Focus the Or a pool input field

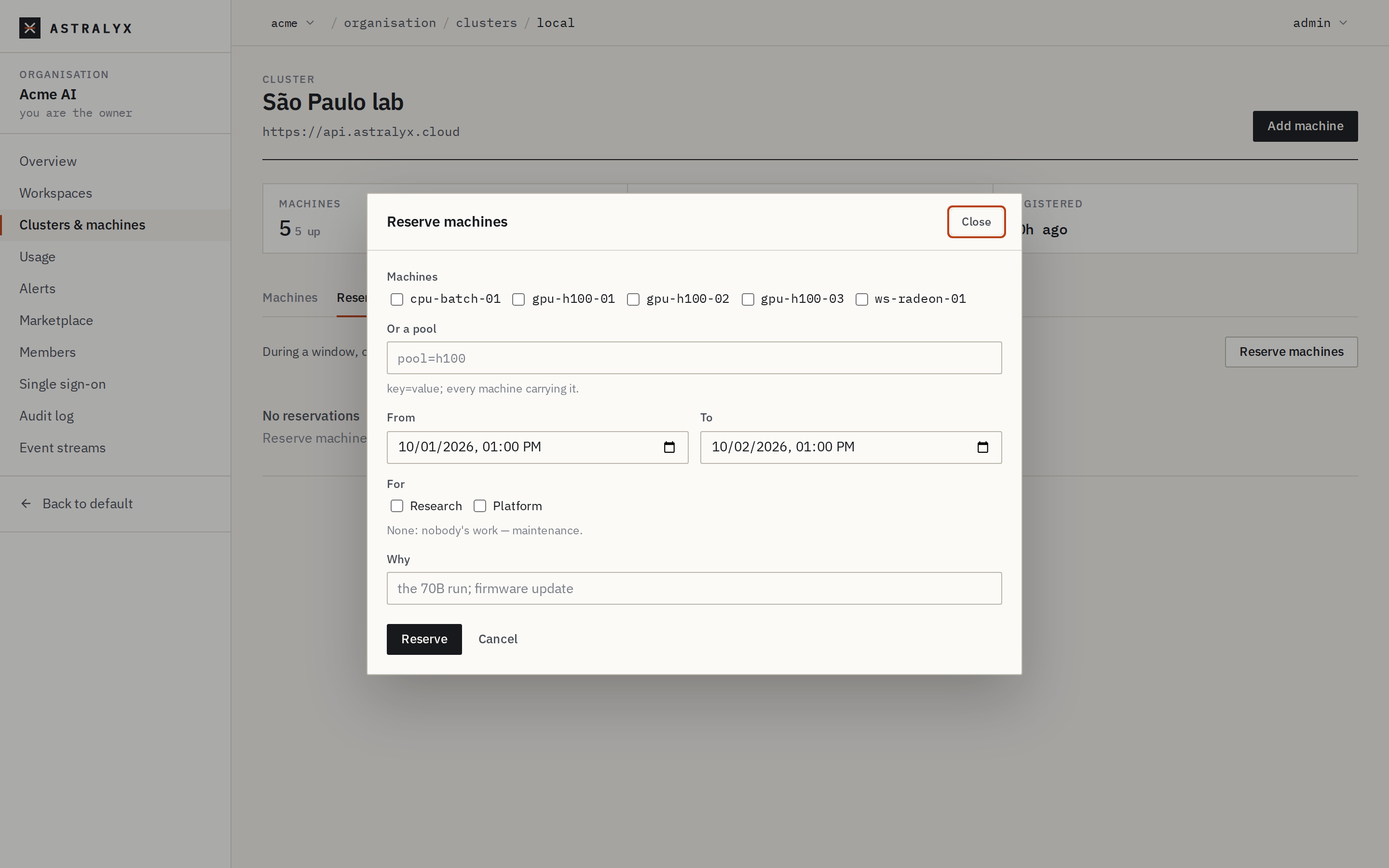pos(694,358)
